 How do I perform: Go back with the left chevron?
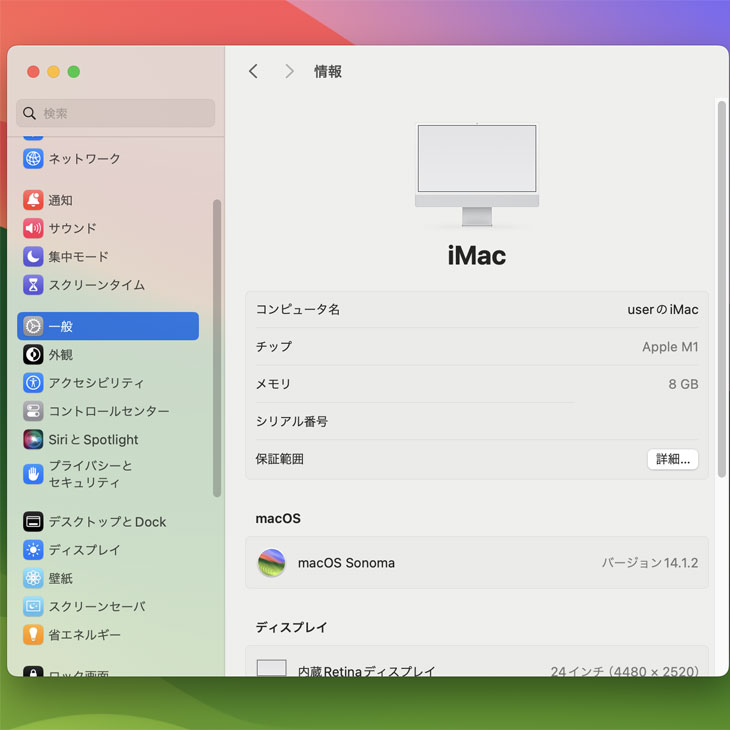click(x=253, y=71)
